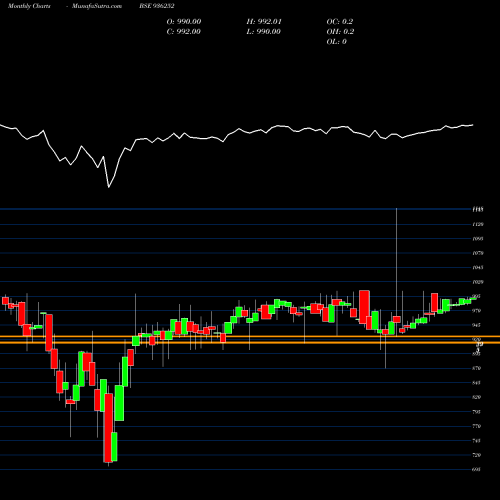Click the high value 'H: 992.01'
This screenshot has width=500, height=500.
click(x=264, y=22)
